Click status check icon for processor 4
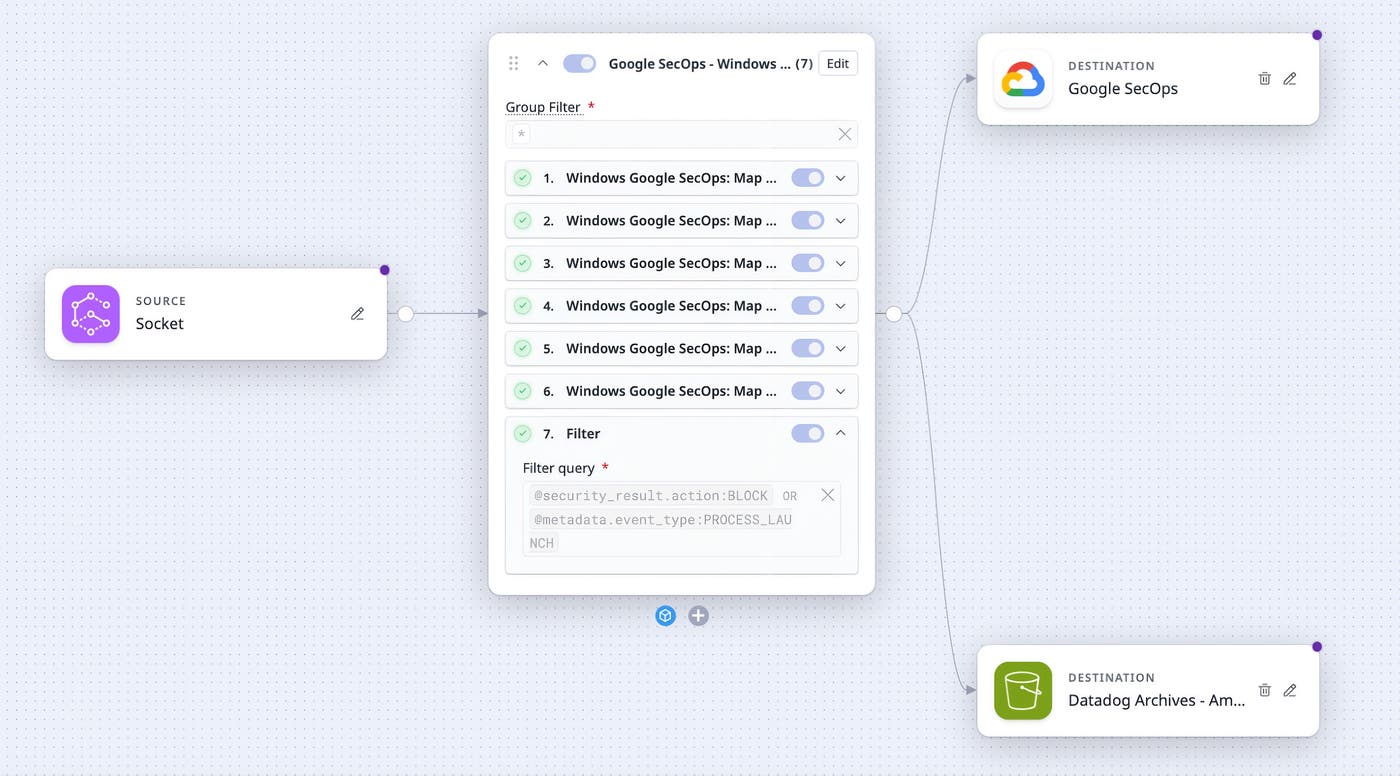The height and width of the screenshot is (776, 1400). point(522,306)
